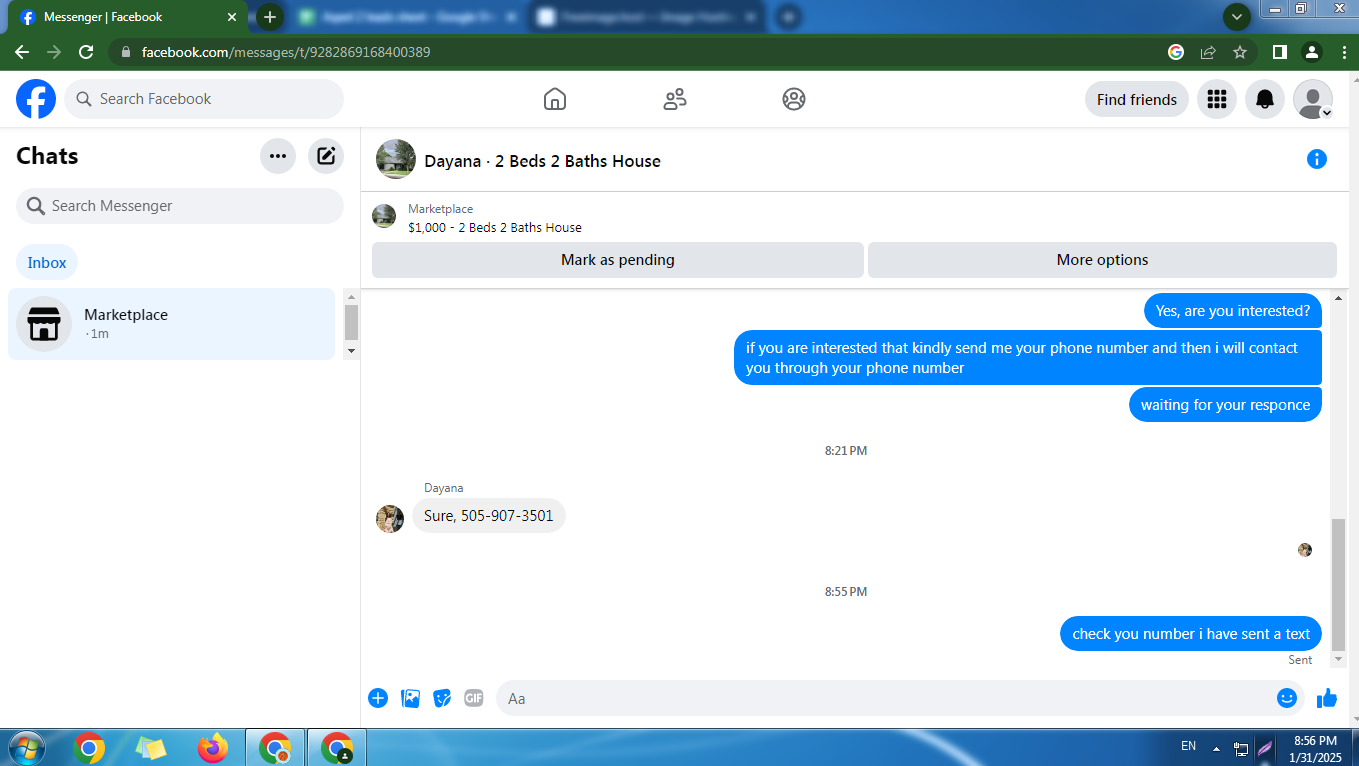Click the conversation title Dayana · 2 Beds 2 Baths House

pos(542,161)
